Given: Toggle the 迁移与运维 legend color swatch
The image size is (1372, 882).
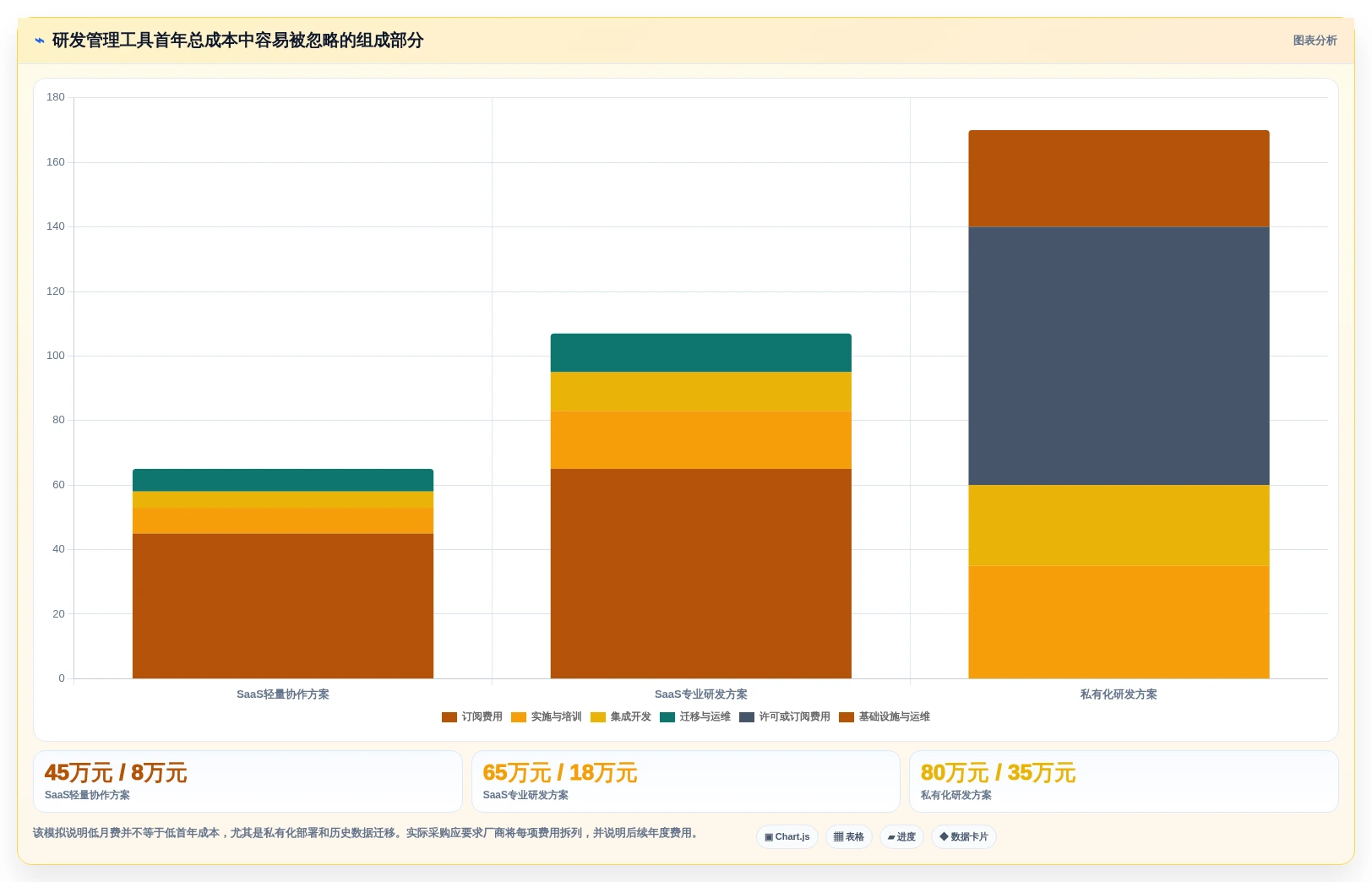Looking at the screenshot, I should [x=667, y=717].
